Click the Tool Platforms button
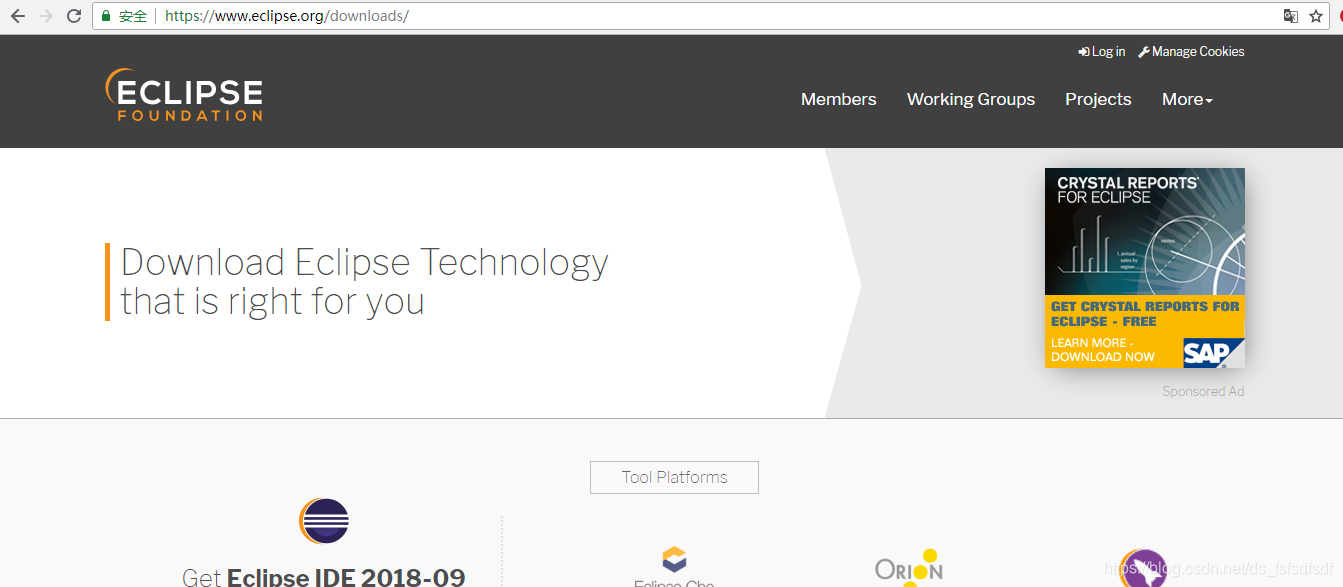1343x587 pixels. point(674,477)
